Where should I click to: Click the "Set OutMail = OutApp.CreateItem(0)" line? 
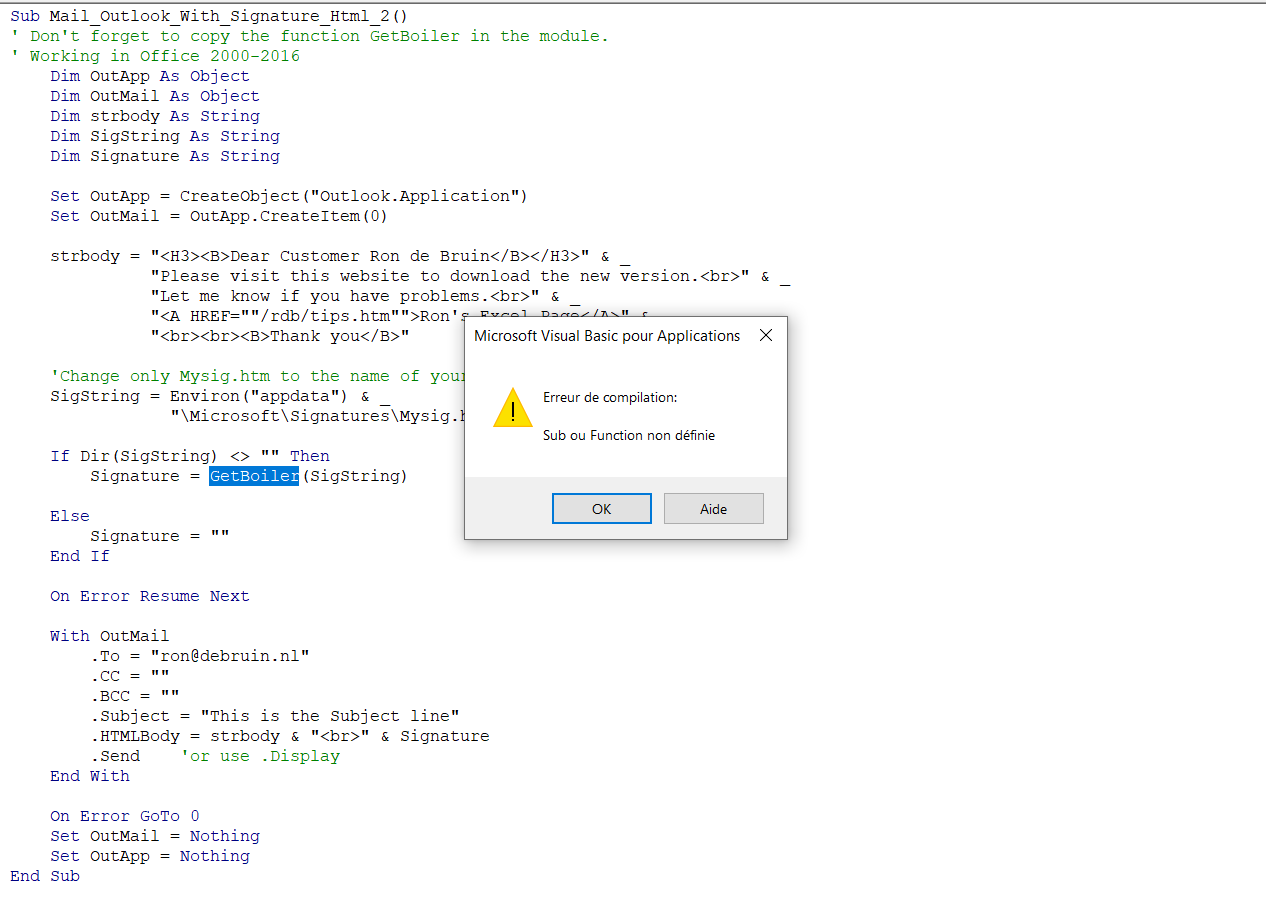coord(219,216)
